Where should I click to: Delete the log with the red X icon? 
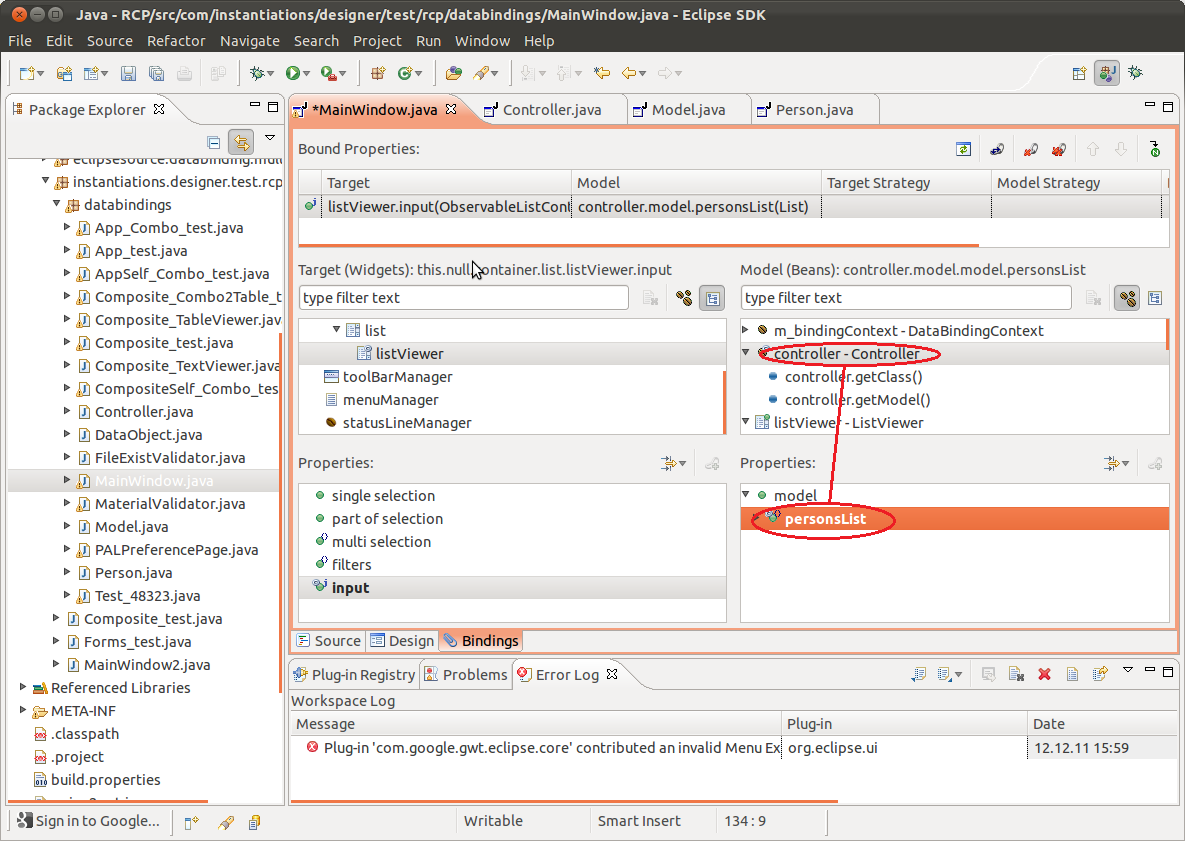[1044, 674]
